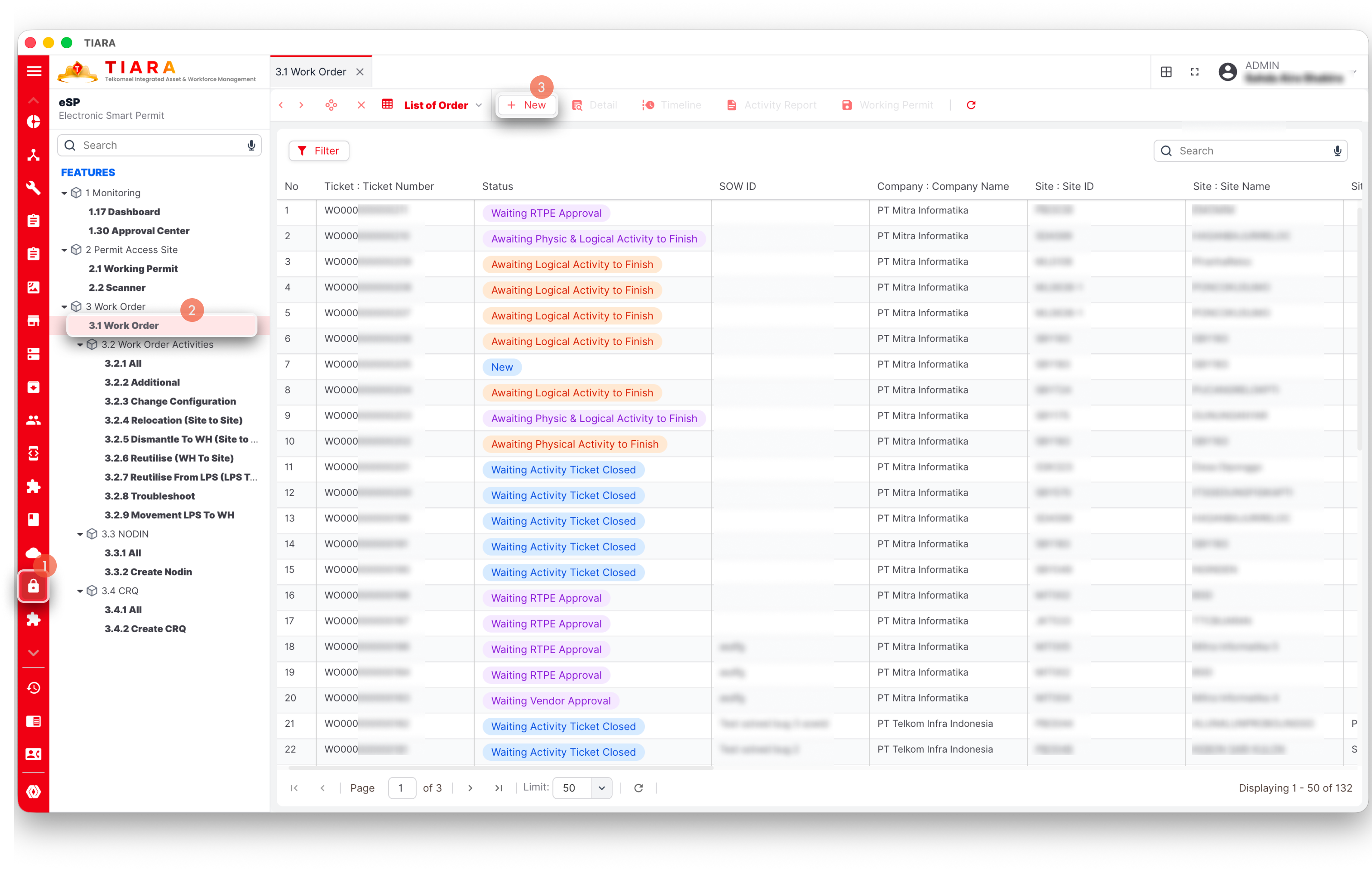Open the Filter button

tap(319, 151)
